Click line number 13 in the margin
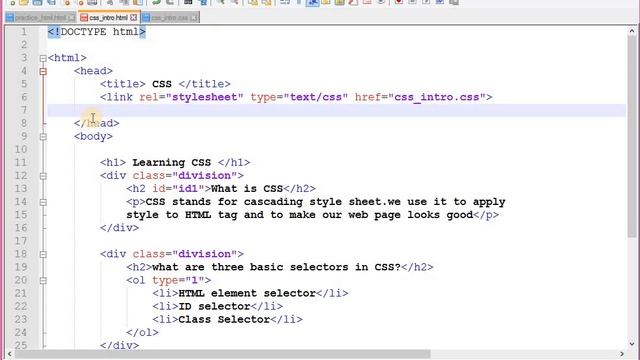 pos(21,189)
